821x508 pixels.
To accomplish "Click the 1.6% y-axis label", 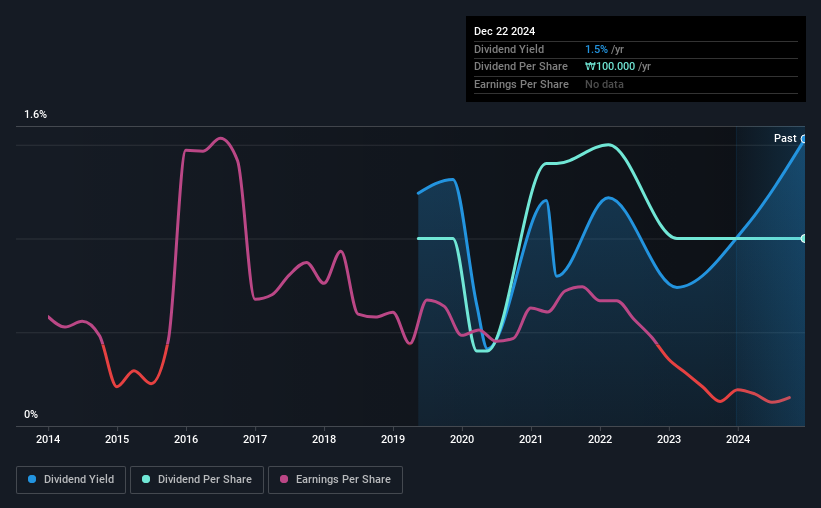I will click(36, 114).
